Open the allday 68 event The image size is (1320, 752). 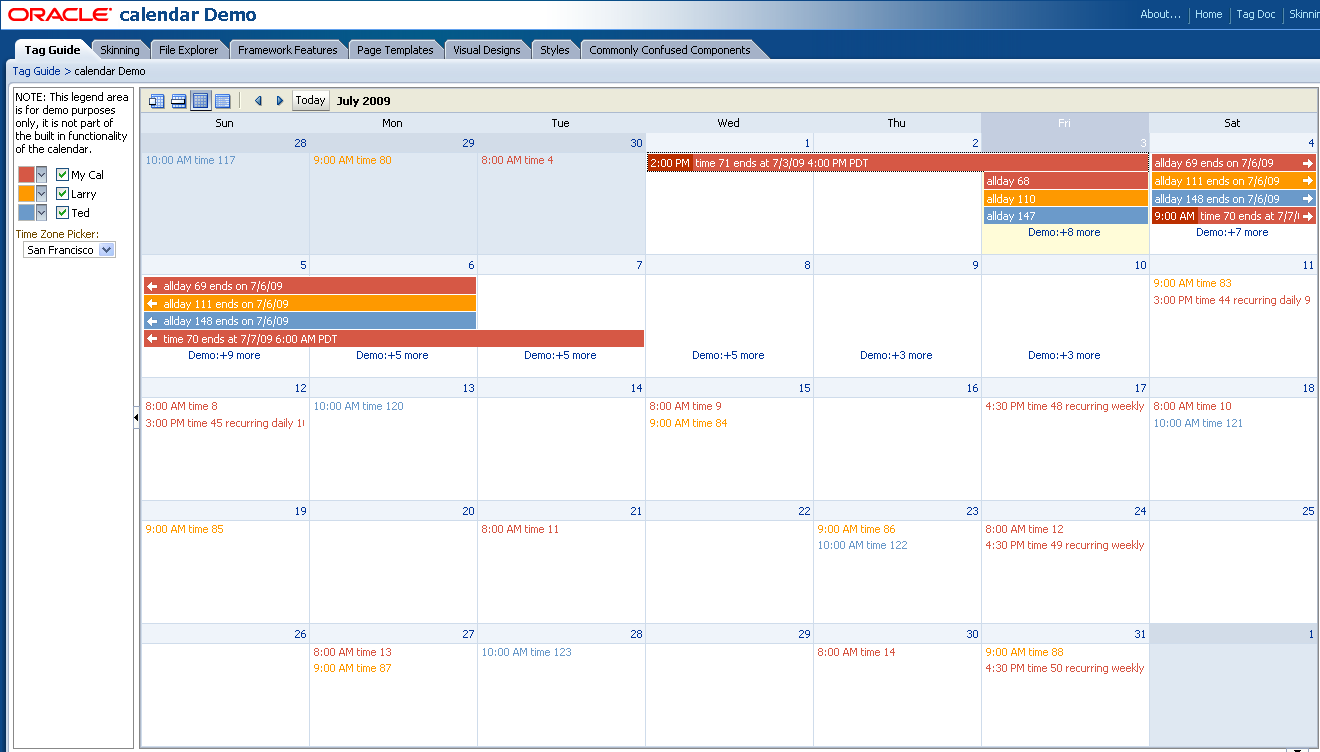point(1065,181)
